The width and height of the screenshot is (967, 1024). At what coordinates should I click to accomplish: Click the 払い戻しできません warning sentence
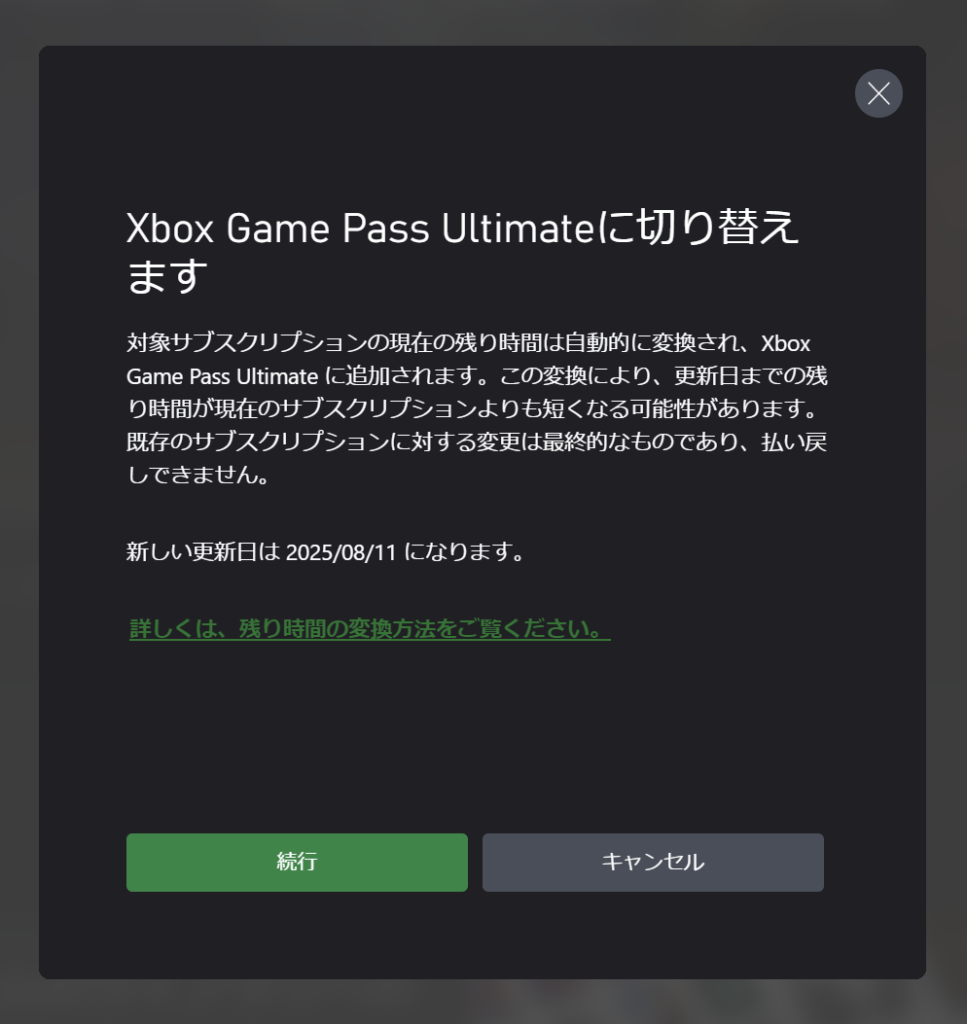pos(477,458)
